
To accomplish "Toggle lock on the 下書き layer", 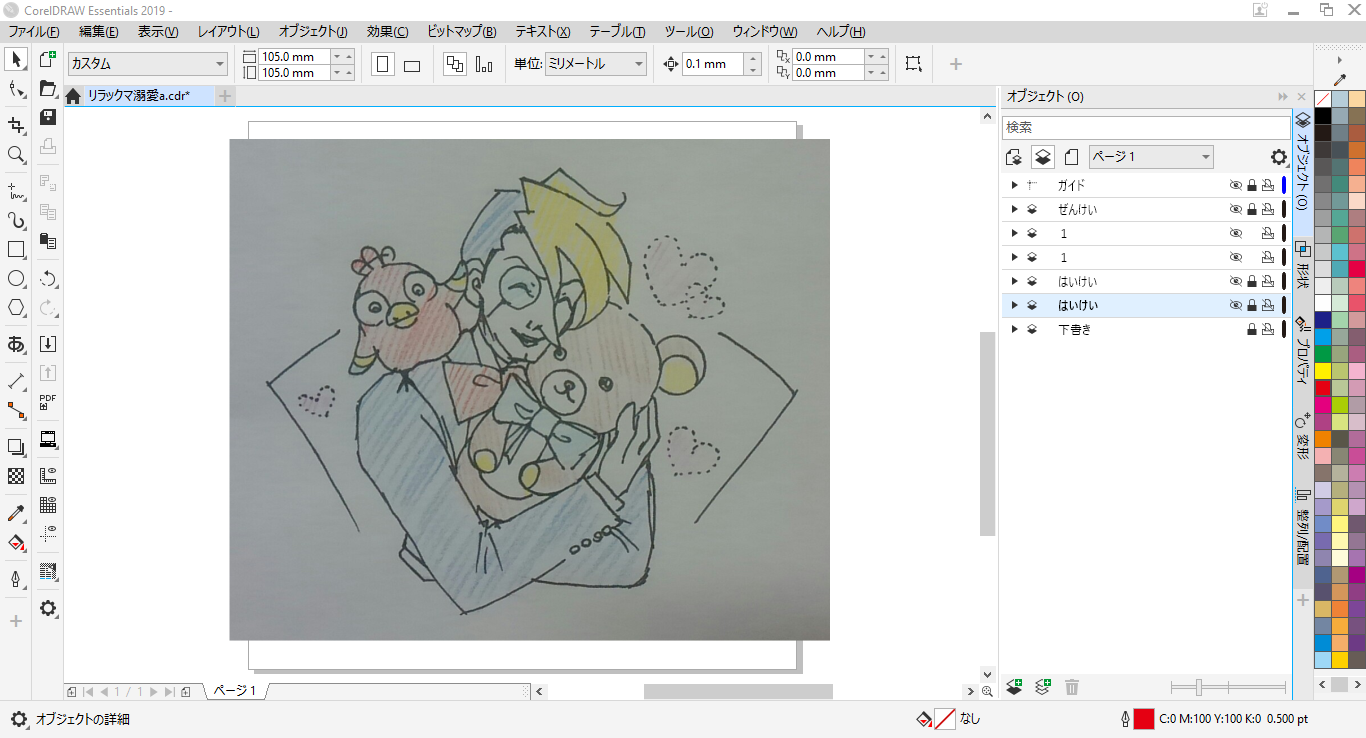I will 1251,329.
